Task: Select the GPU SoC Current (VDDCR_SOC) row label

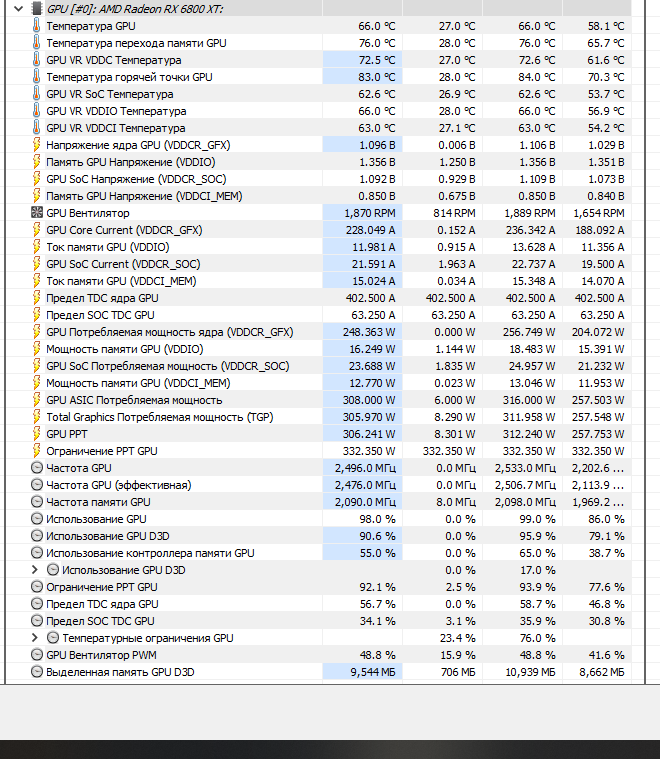Action: click(123, 264)
